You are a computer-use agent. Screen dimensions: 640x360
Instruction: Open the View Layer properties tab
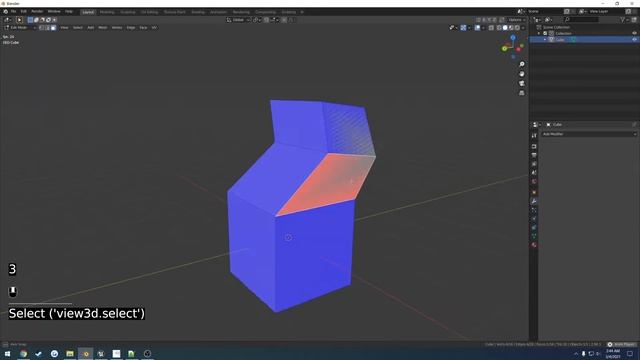click(534, 164)
